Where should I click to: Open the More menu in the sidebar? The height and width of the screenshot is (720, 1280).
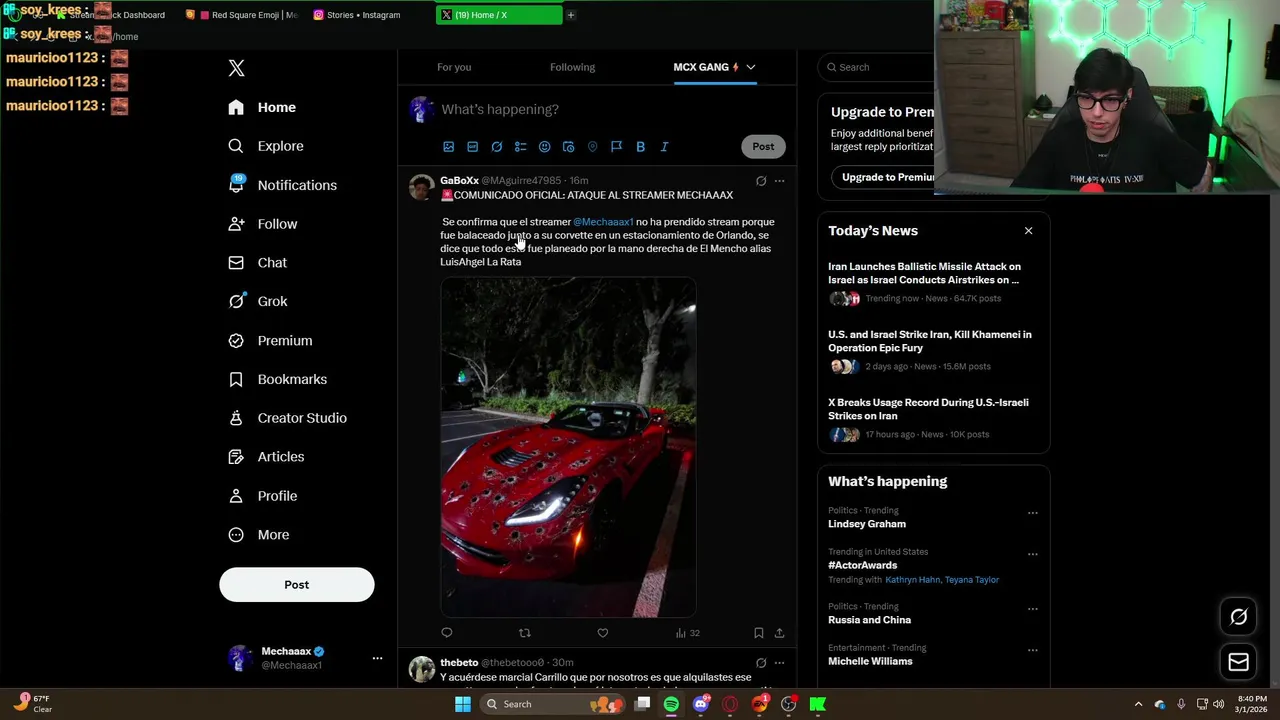pyautogui.click(x=258, y=535)
